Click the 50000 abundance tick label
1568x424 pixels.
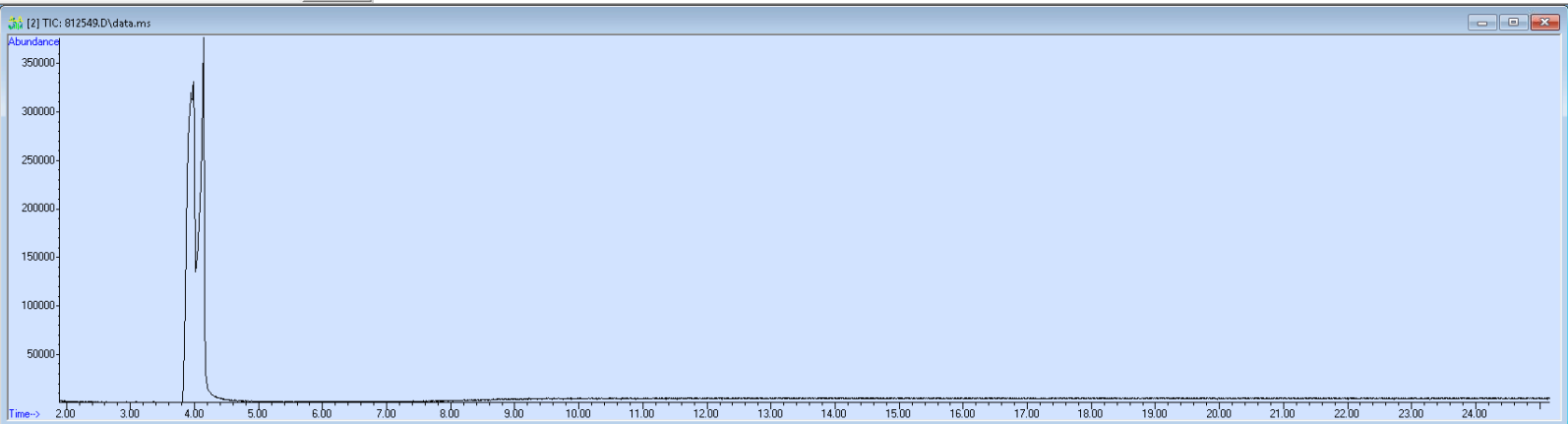click(41, 354)
